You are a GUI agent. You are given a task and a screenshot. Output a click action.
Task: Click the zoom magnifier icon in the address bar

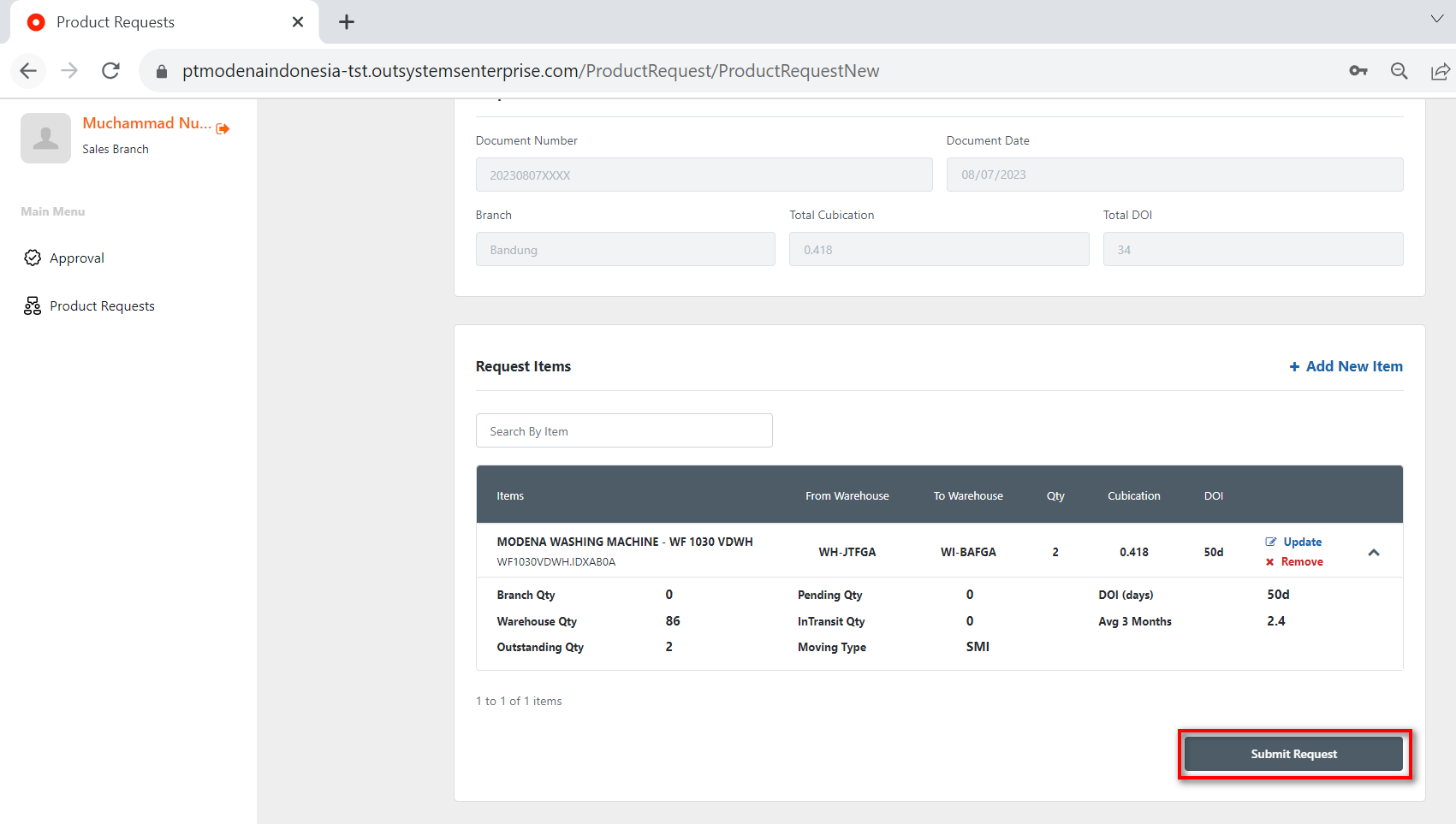tap(1399, 71)
